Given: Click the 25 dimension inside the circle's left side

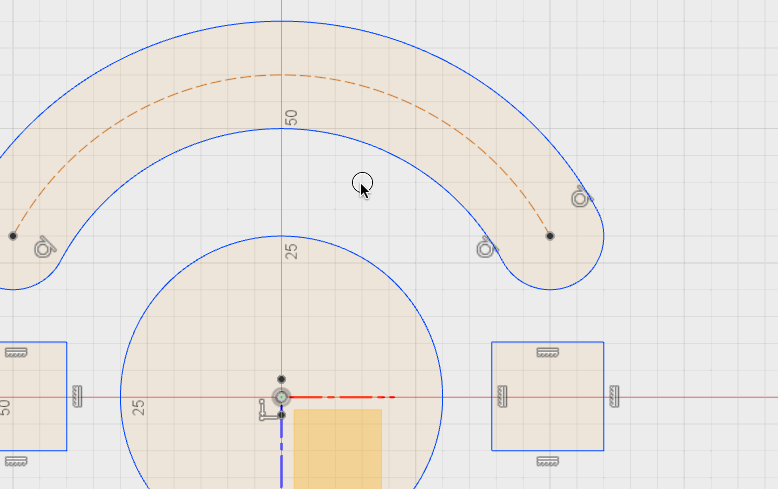Looking at the screenshot, I should (x=139, y=407).
